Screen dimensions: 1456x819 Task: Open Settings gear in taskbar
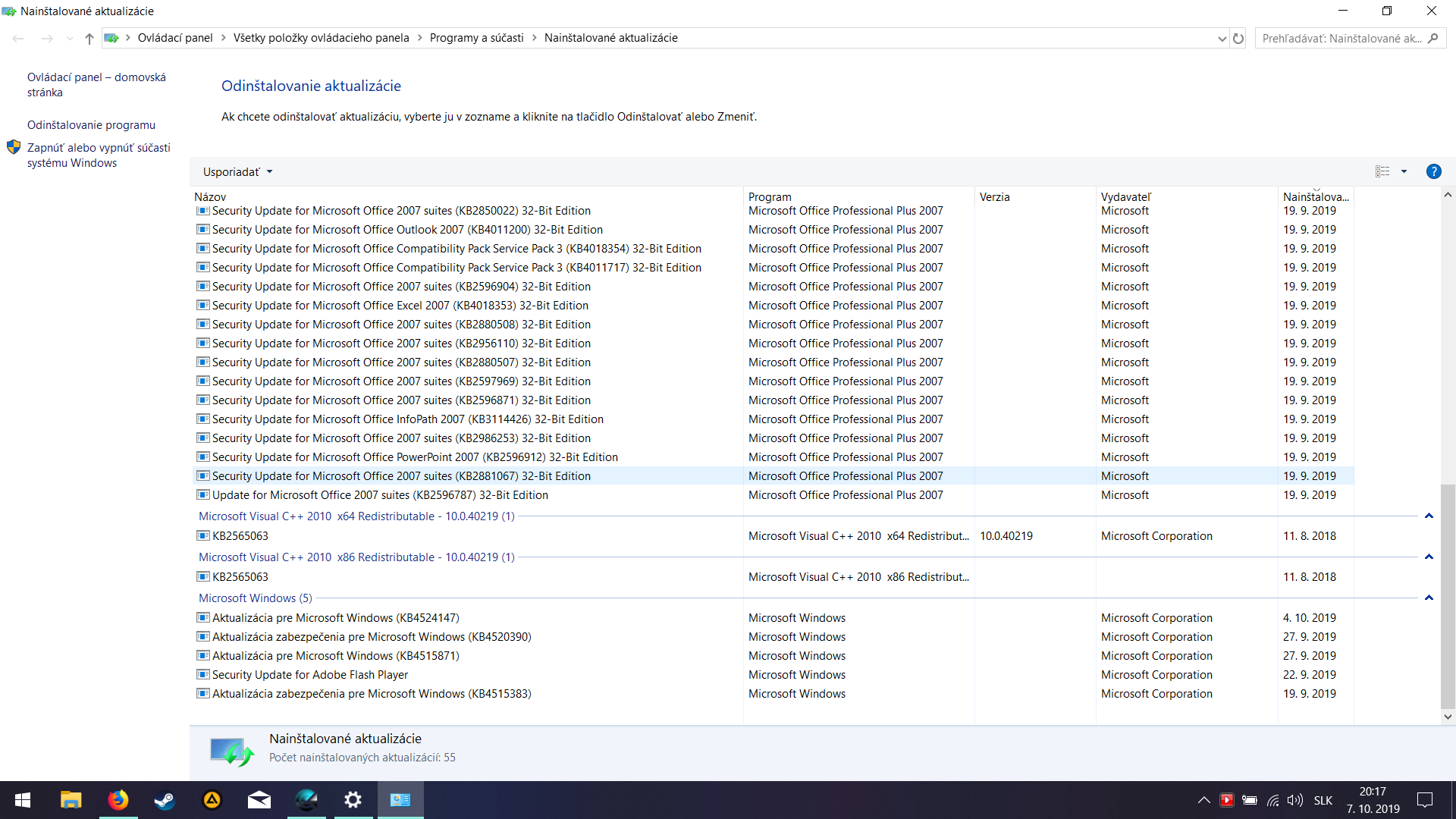[x=353, y=800]
